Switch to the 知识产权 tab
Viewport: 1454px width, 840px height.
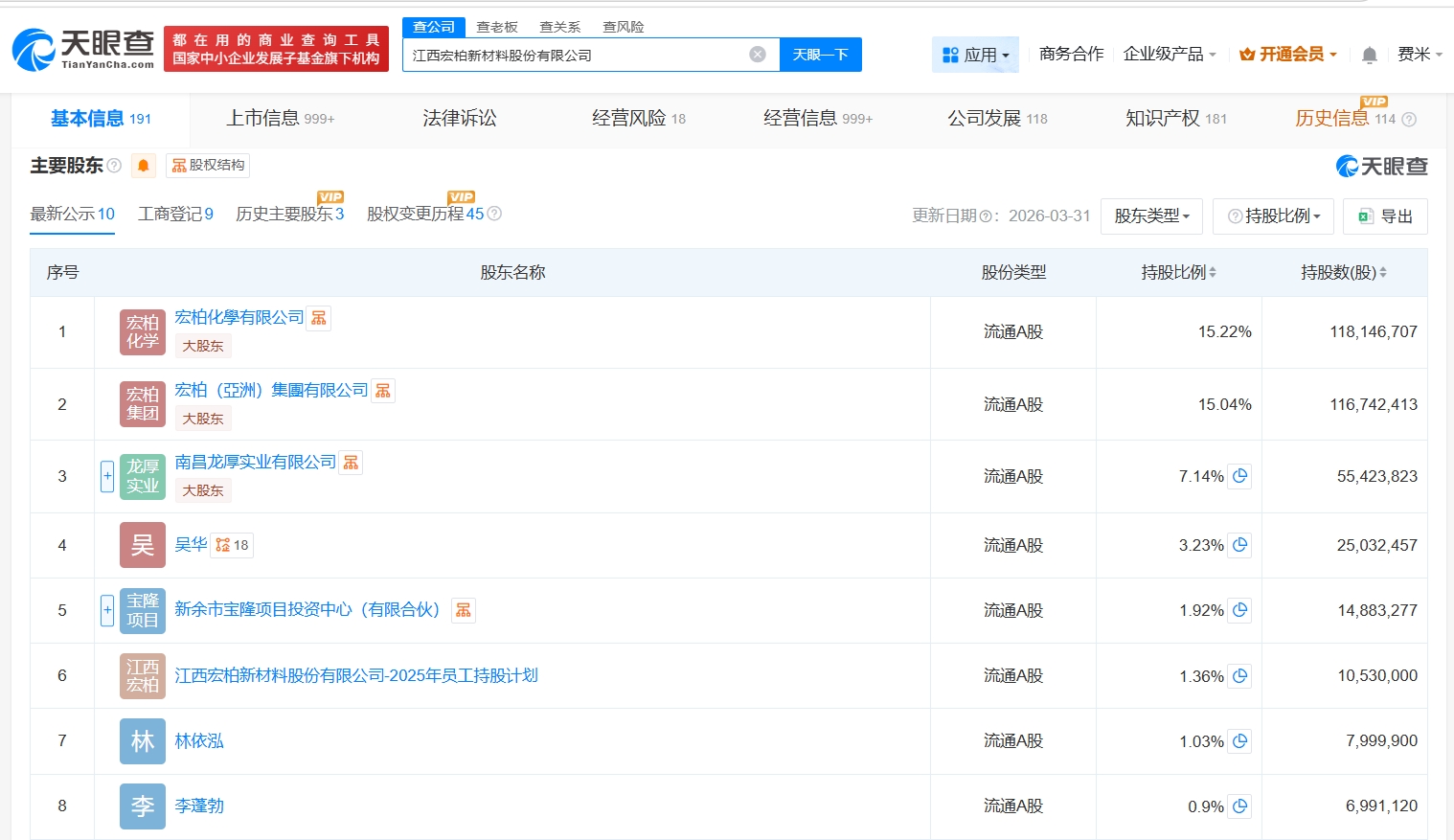pyautogui.click(x=1176, y=119)
